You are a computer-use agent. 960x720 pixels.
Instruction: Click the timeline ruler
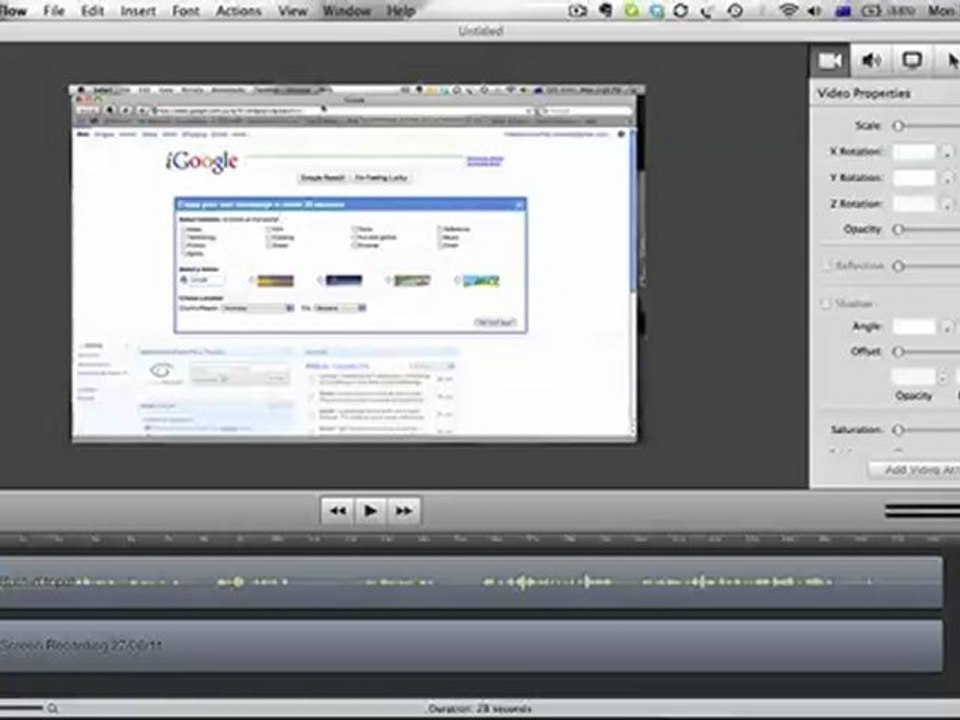pyautogui.click(x=478, y=539)
